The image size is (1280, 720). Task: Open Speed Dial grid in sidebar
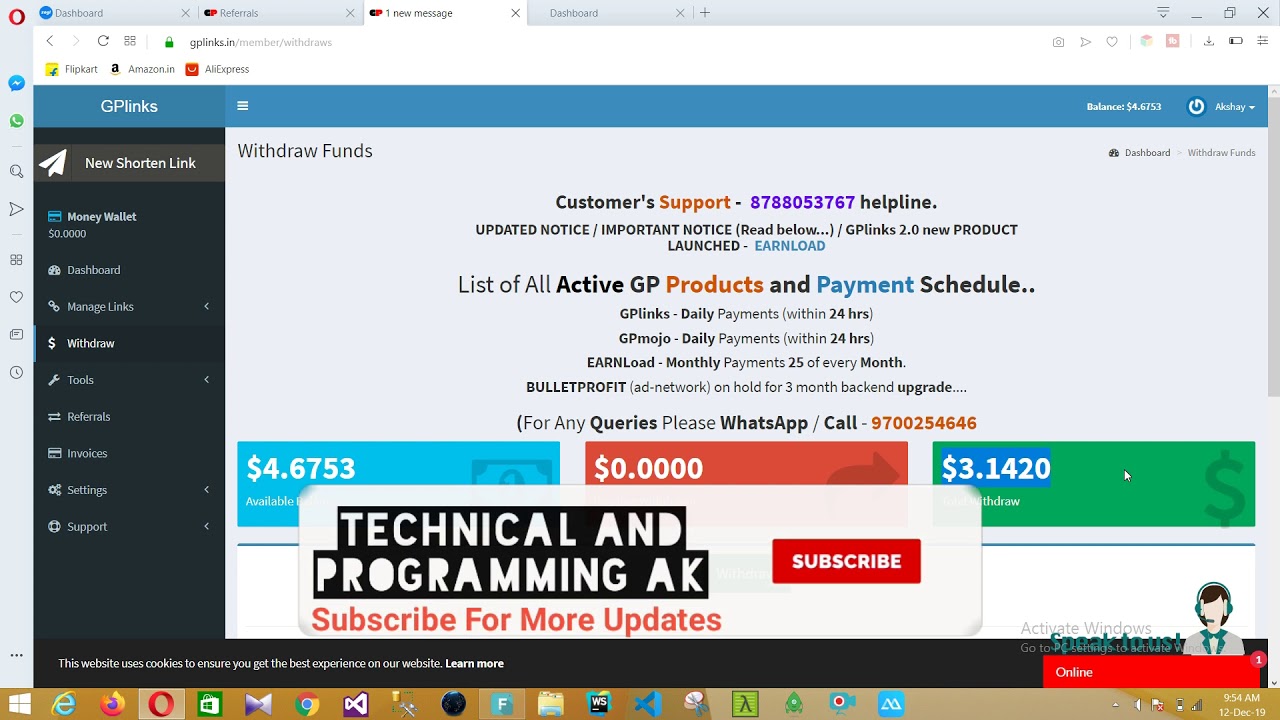click(16, 260)
